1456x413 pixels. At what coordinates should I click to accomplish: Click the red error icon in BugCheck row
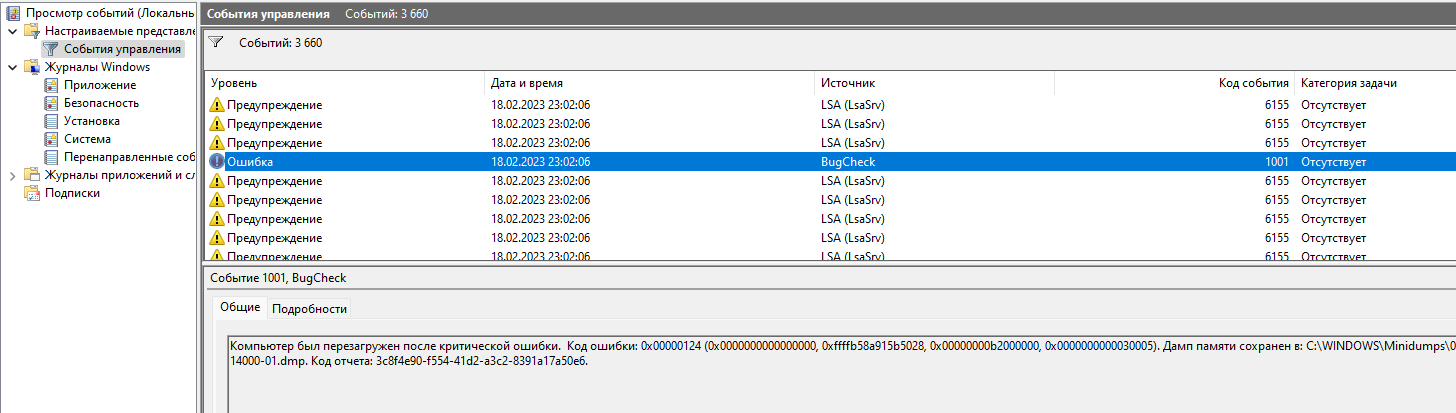tap(217, 162)
